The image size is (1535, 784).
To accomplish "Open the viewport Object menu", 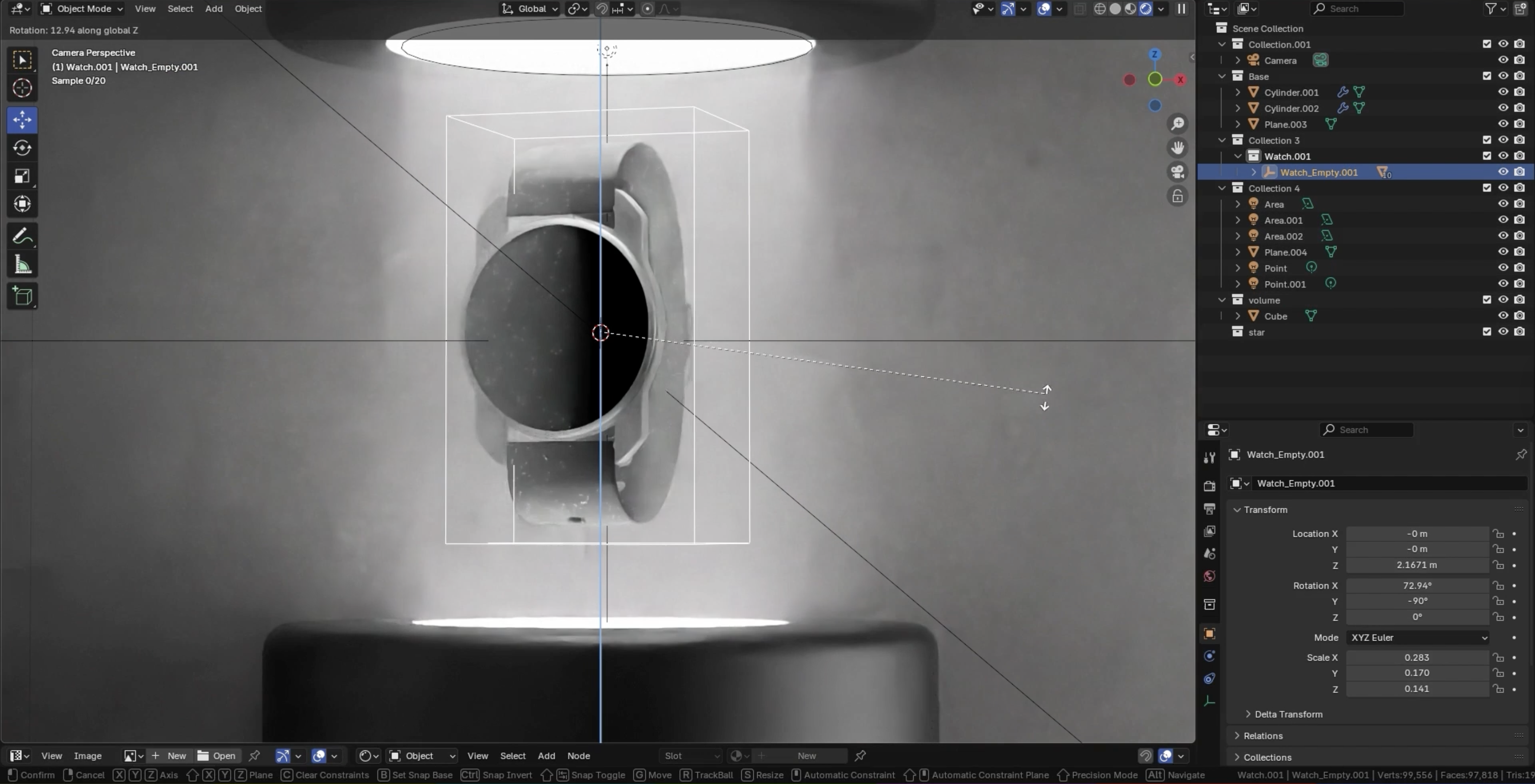I will click(x=248, y=8).
